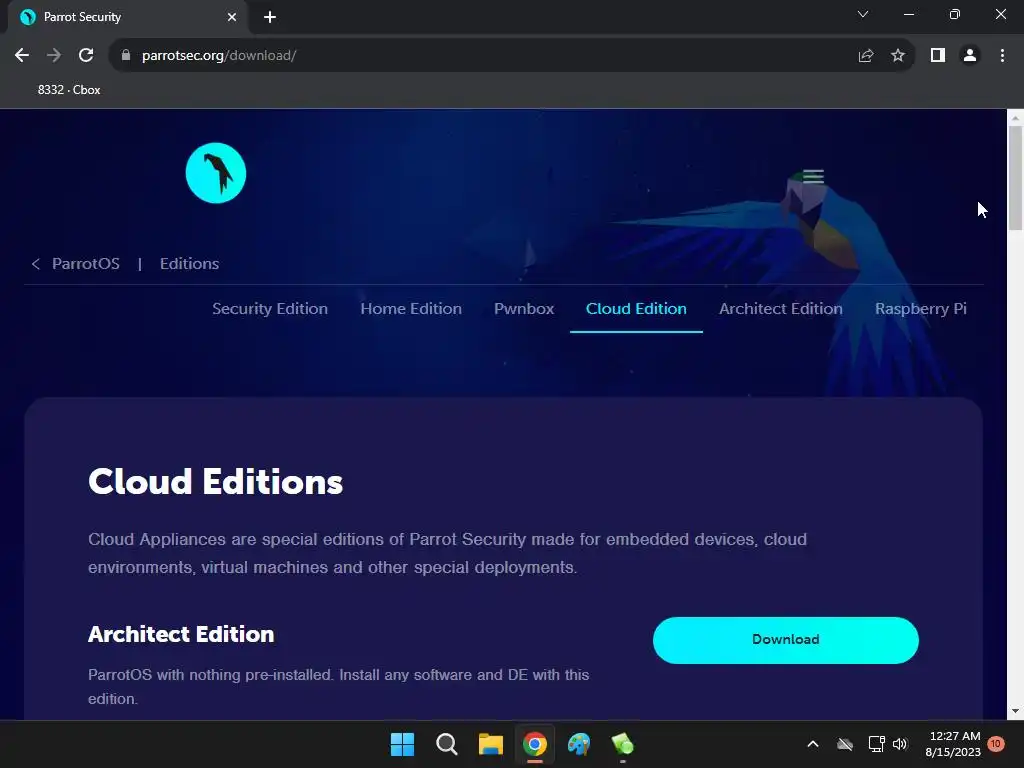This screenshot has height=768, width=1024.
Task: Open the Paint app from the taskbar
Action: coord(579,744)
